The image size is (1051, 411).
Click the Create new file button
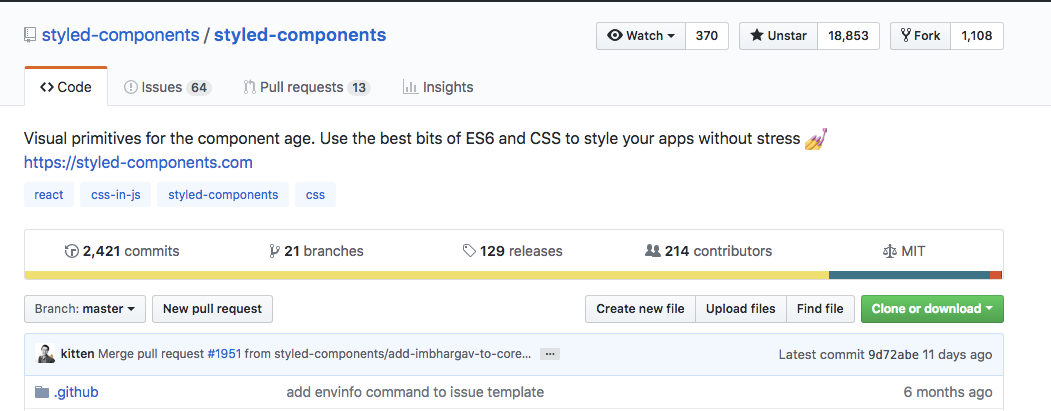(x=640, y=309)
